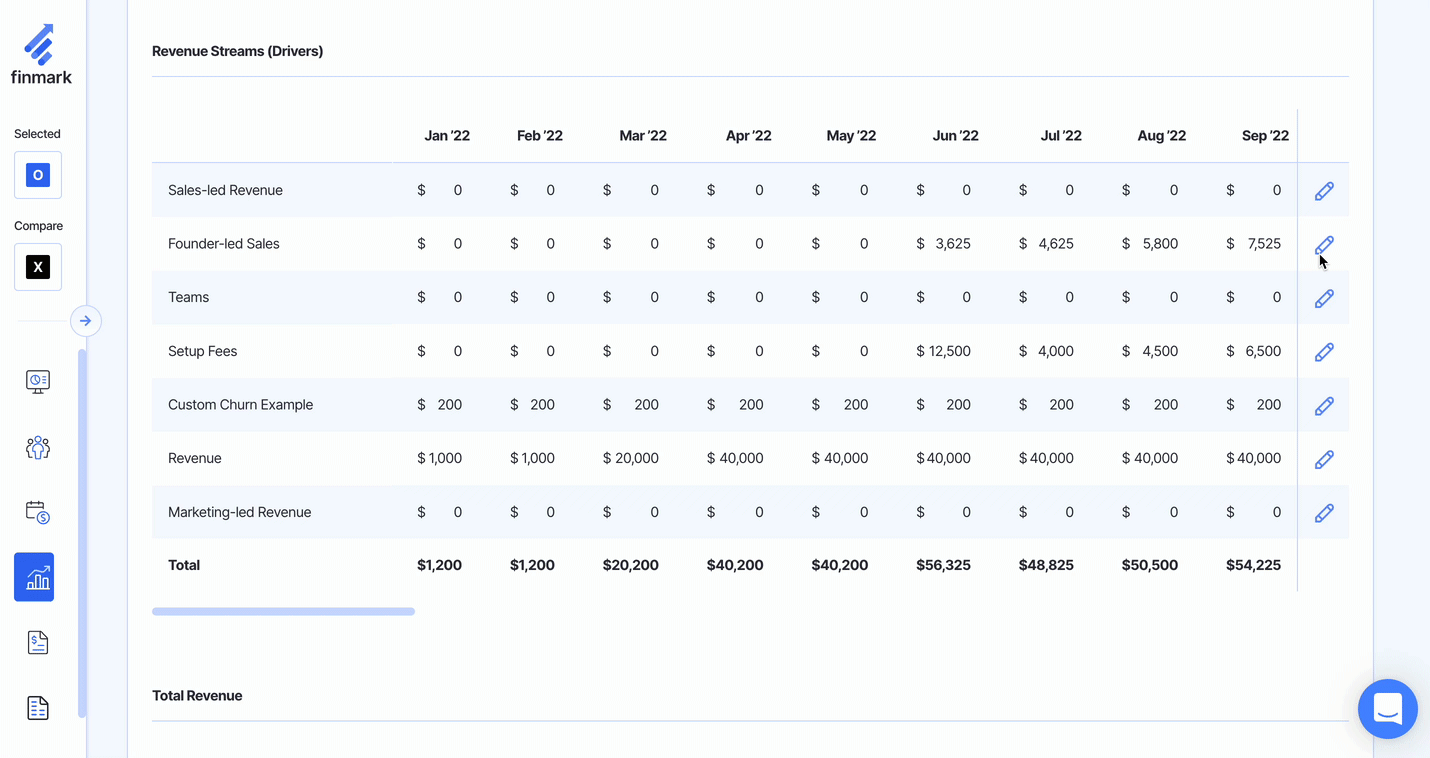Open the chat support widget
This screenshot has width=1430, height=758.
(1387, 709)
